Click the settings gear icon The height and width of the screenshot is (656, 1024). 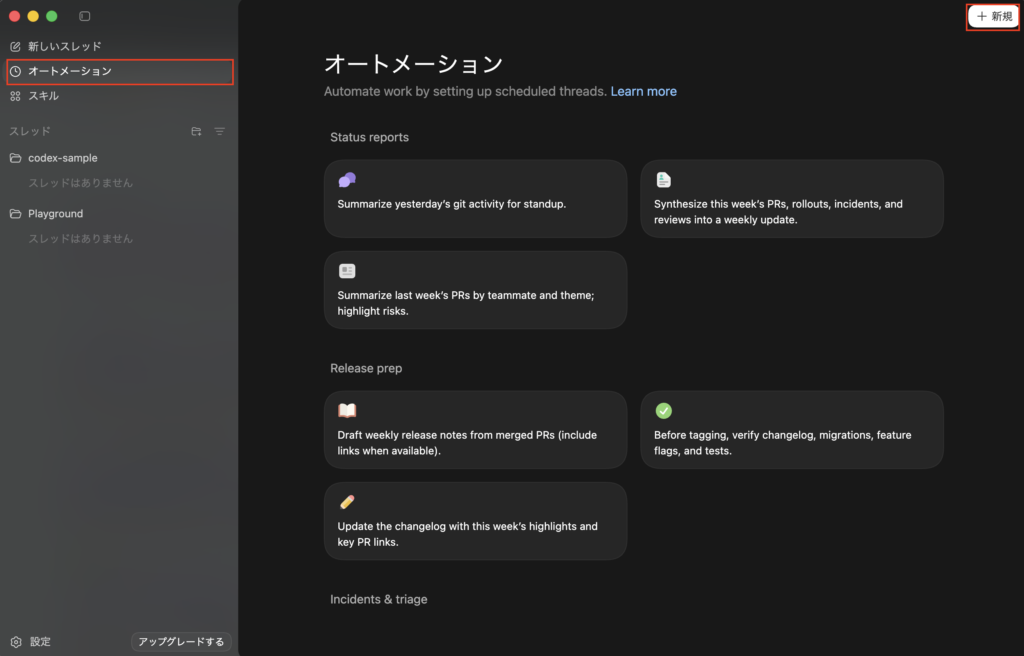click(x=16, y=642)
